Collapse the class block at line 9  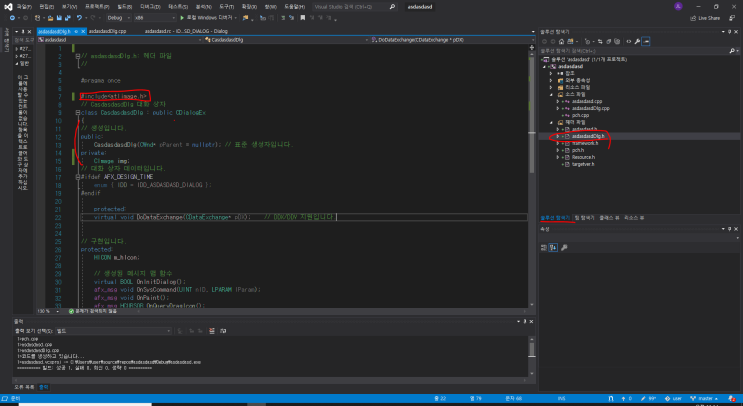coord(78,113)
